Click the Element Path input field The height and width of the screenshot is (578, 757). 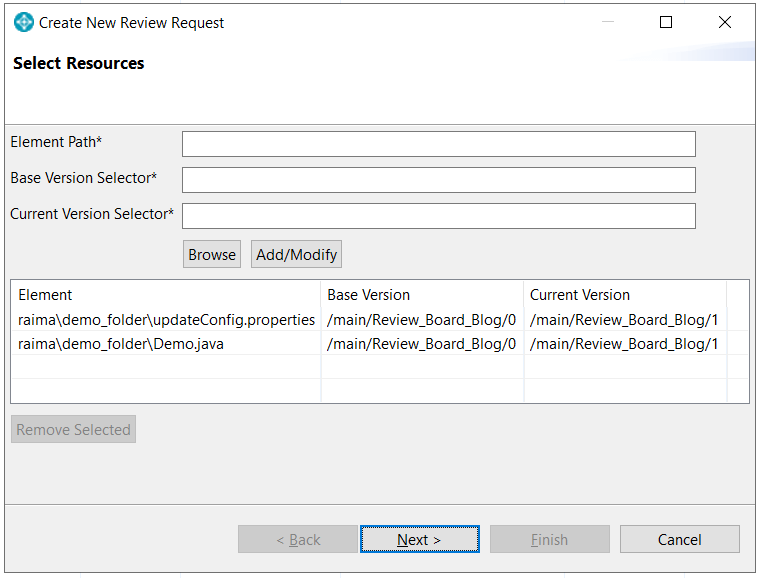click(x=438, y=144)
